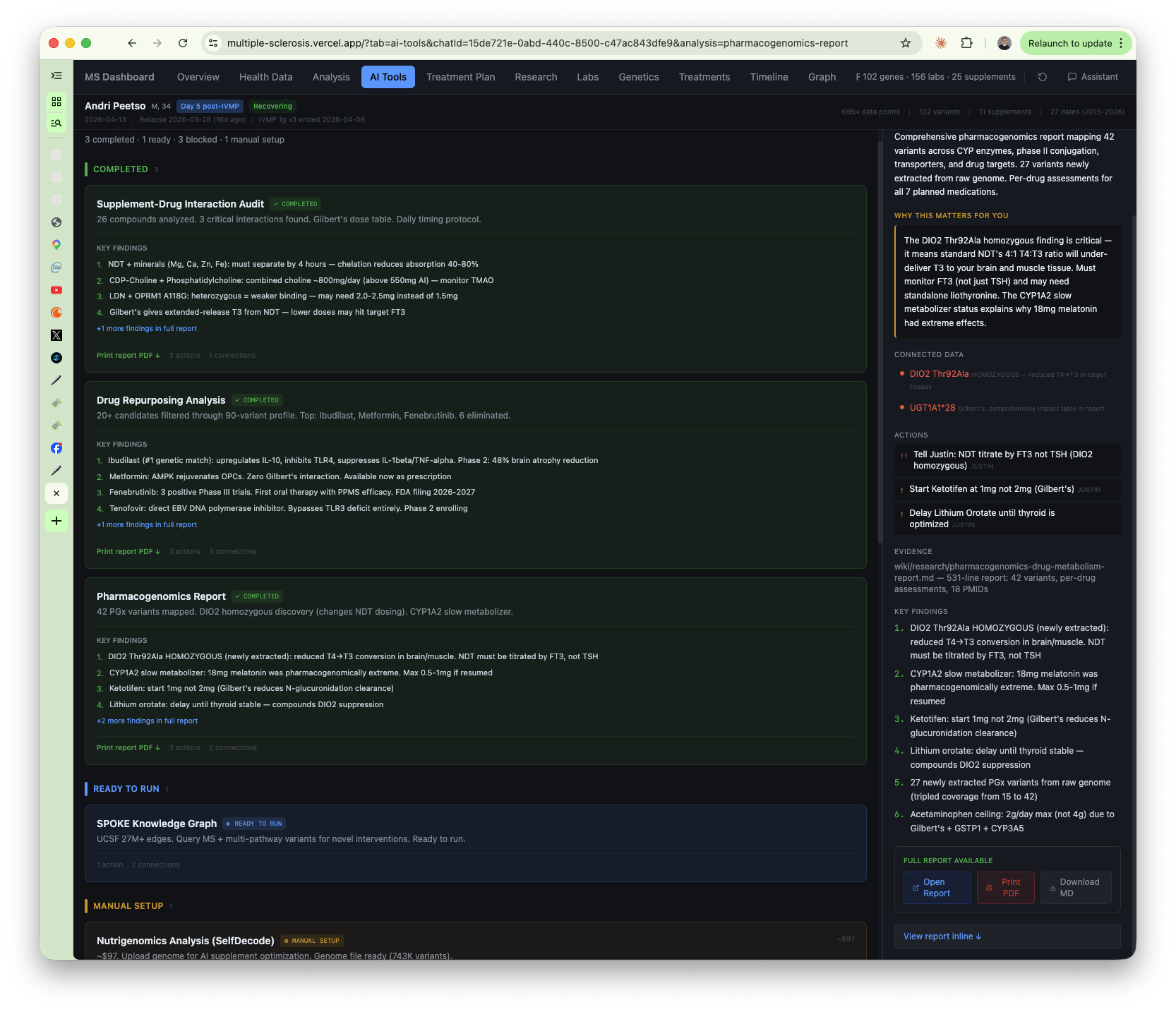
Task: Open the Google Maps sidebar shortcut
Action: click(x=56, y=245)
